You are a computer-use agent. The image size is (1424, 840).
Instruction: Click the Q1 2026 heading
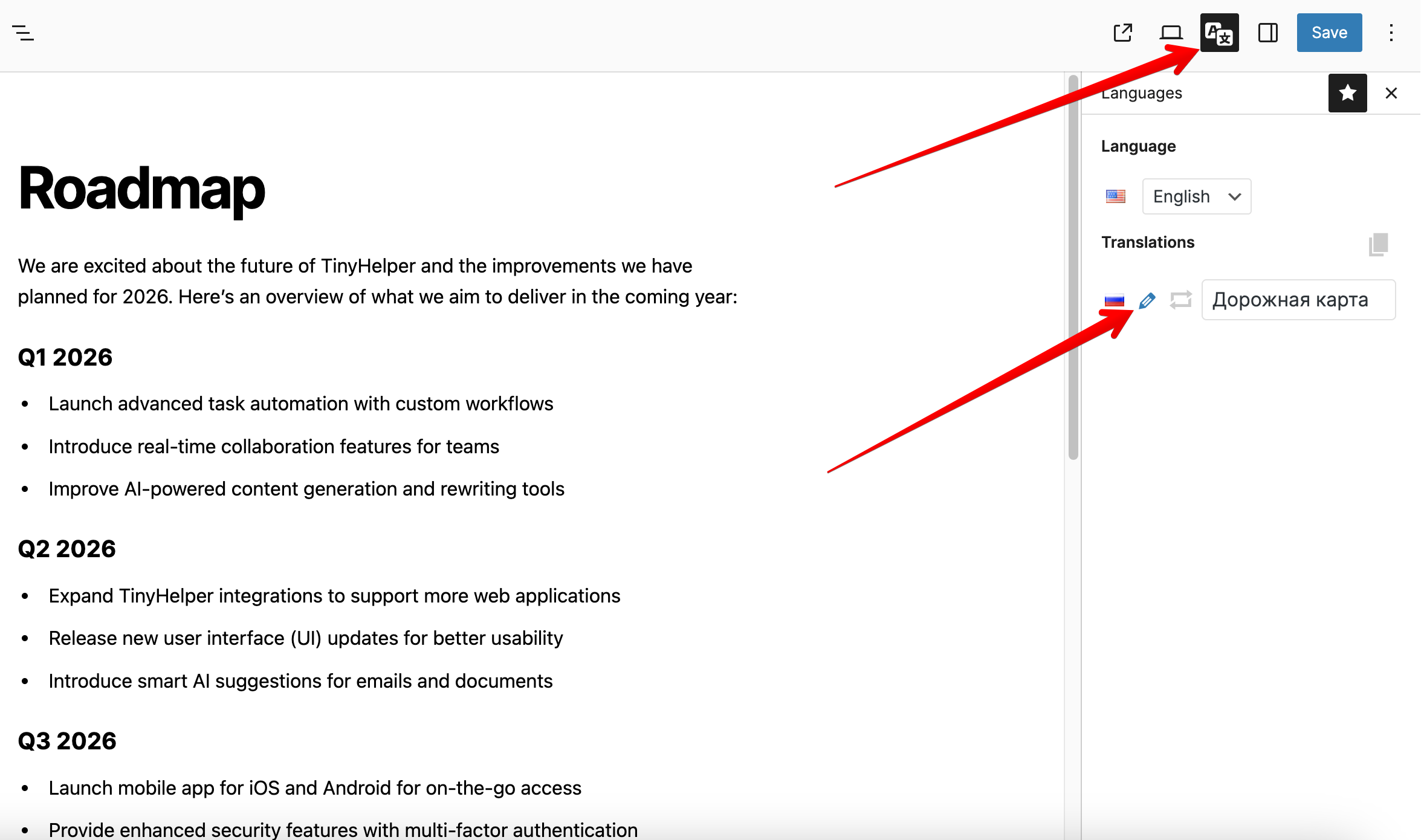coord(65,357)
